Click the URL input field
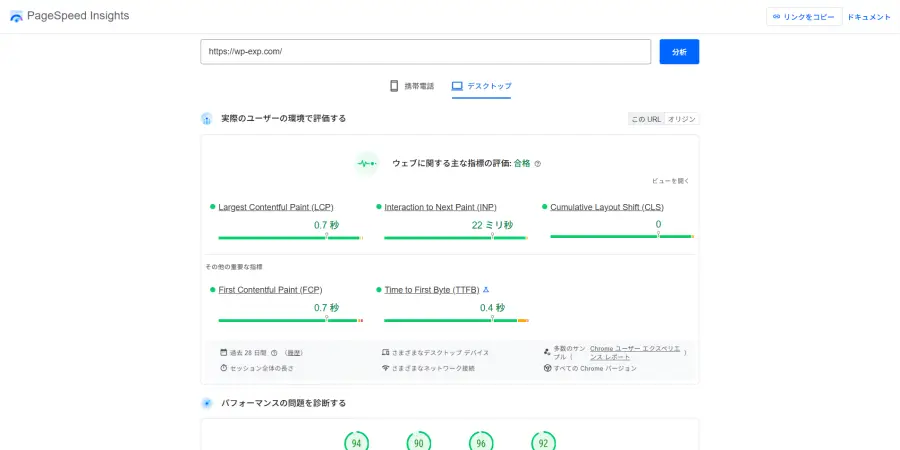 pos(426,52)
